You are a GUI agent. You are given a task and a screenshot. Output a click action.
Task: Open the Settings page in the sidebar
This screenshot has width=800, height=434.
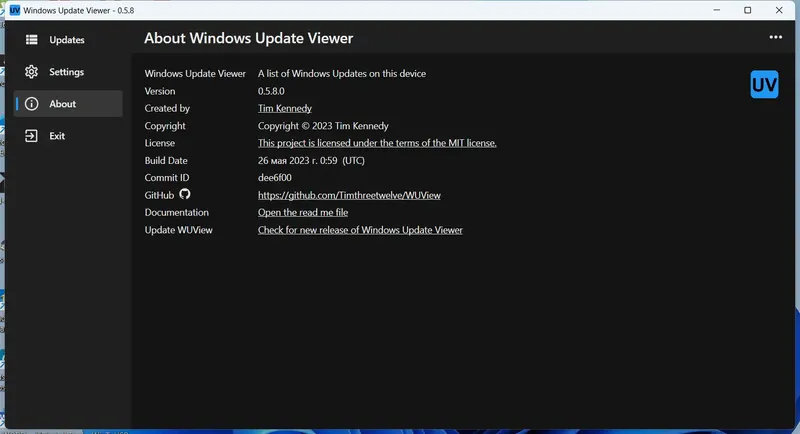coord(68,72)
